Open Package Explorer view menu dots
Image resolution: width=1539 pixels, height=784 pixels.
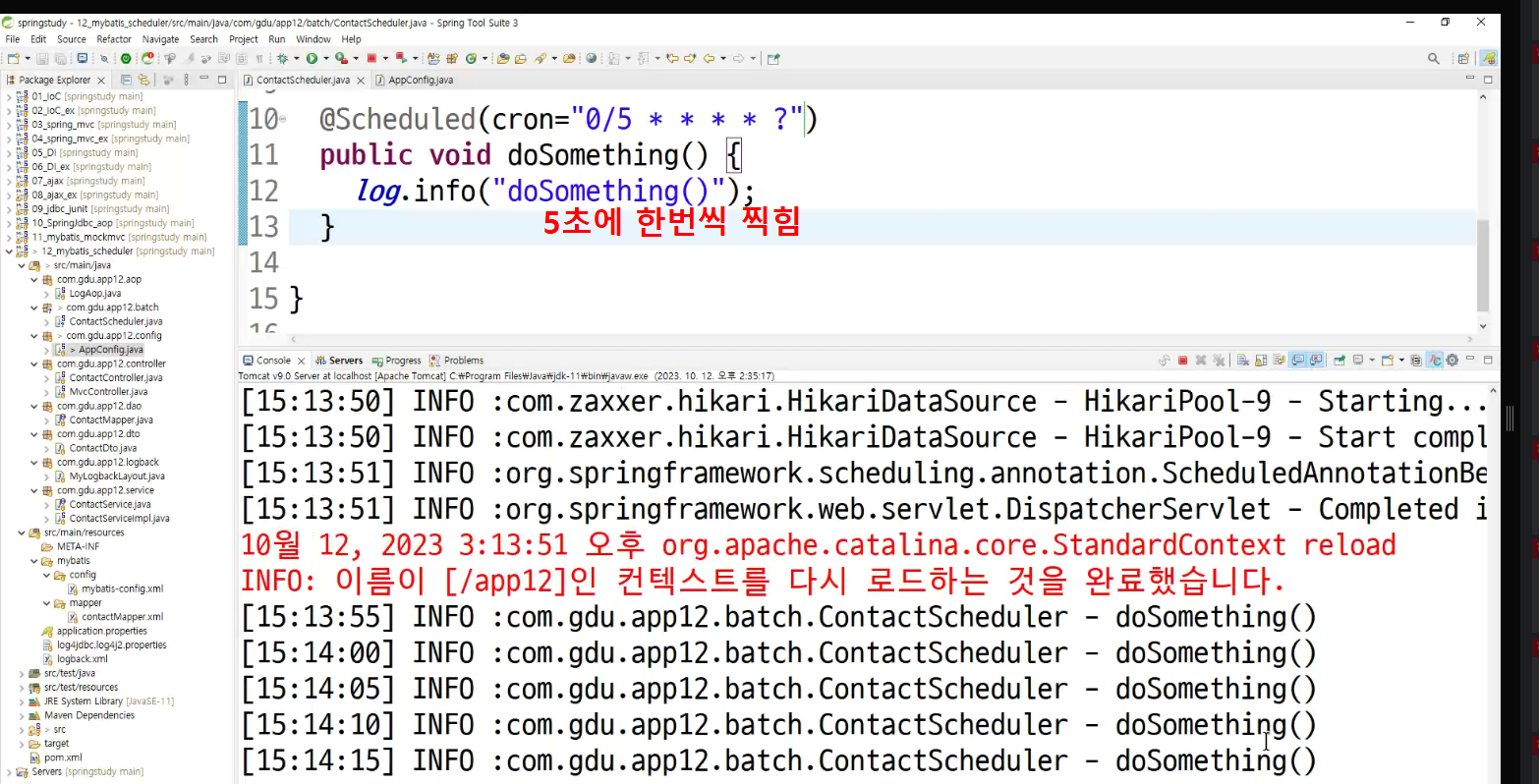click(187, 80)
